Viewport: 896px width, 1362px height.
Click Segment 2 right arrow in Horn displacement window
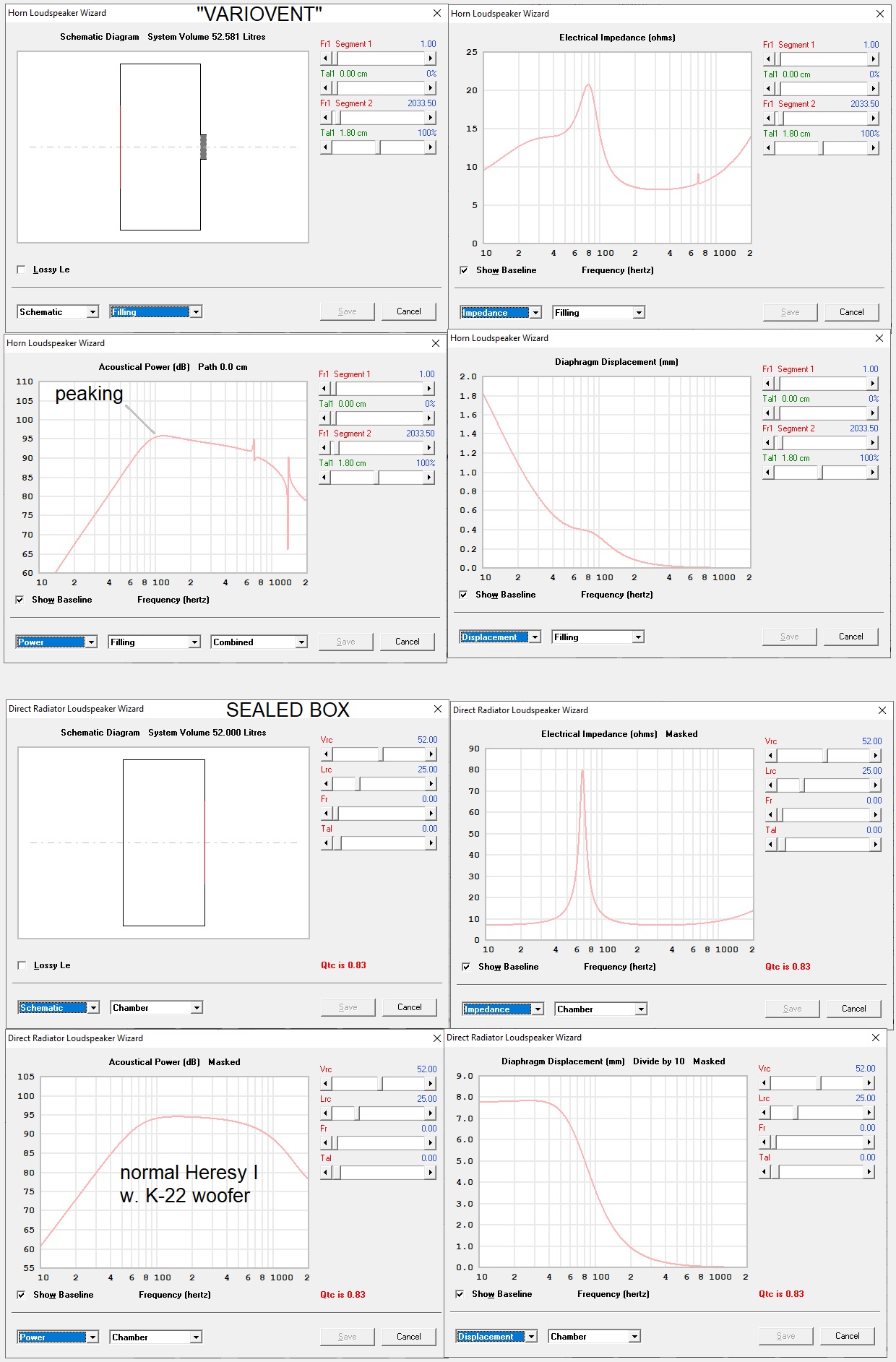click(873, 443)
